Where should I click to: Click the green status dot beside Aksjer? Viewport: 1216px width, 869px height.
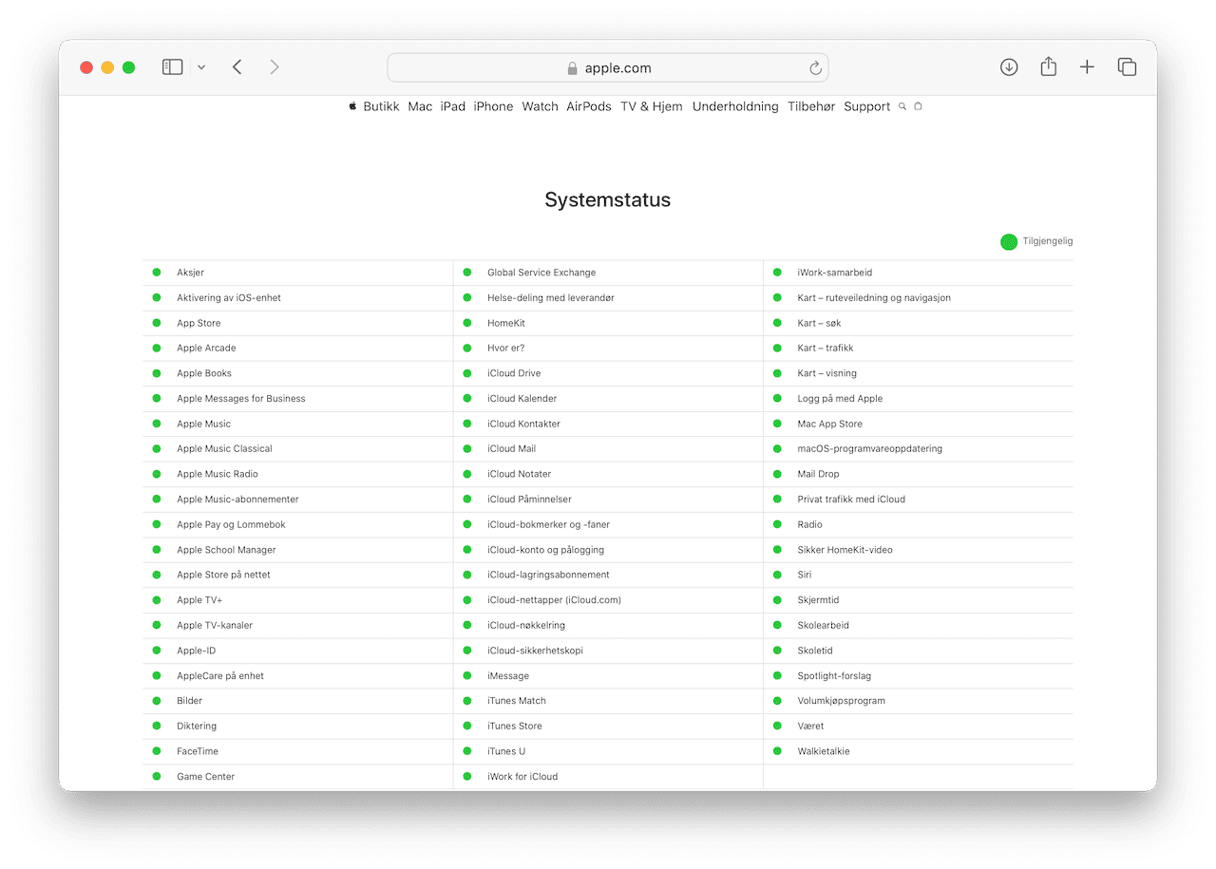click(156, 272)
